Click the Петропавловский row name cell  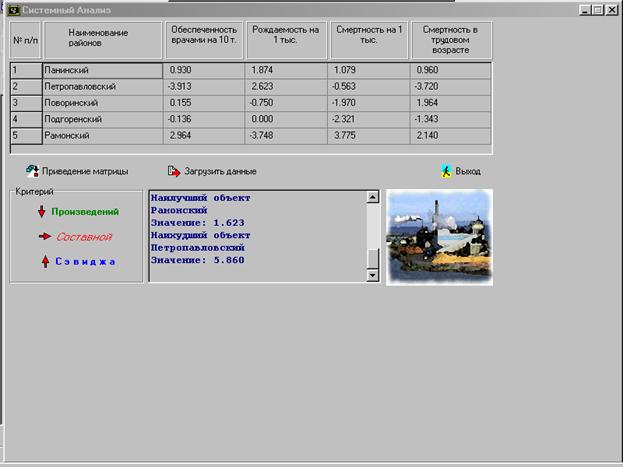click(100, 87)
